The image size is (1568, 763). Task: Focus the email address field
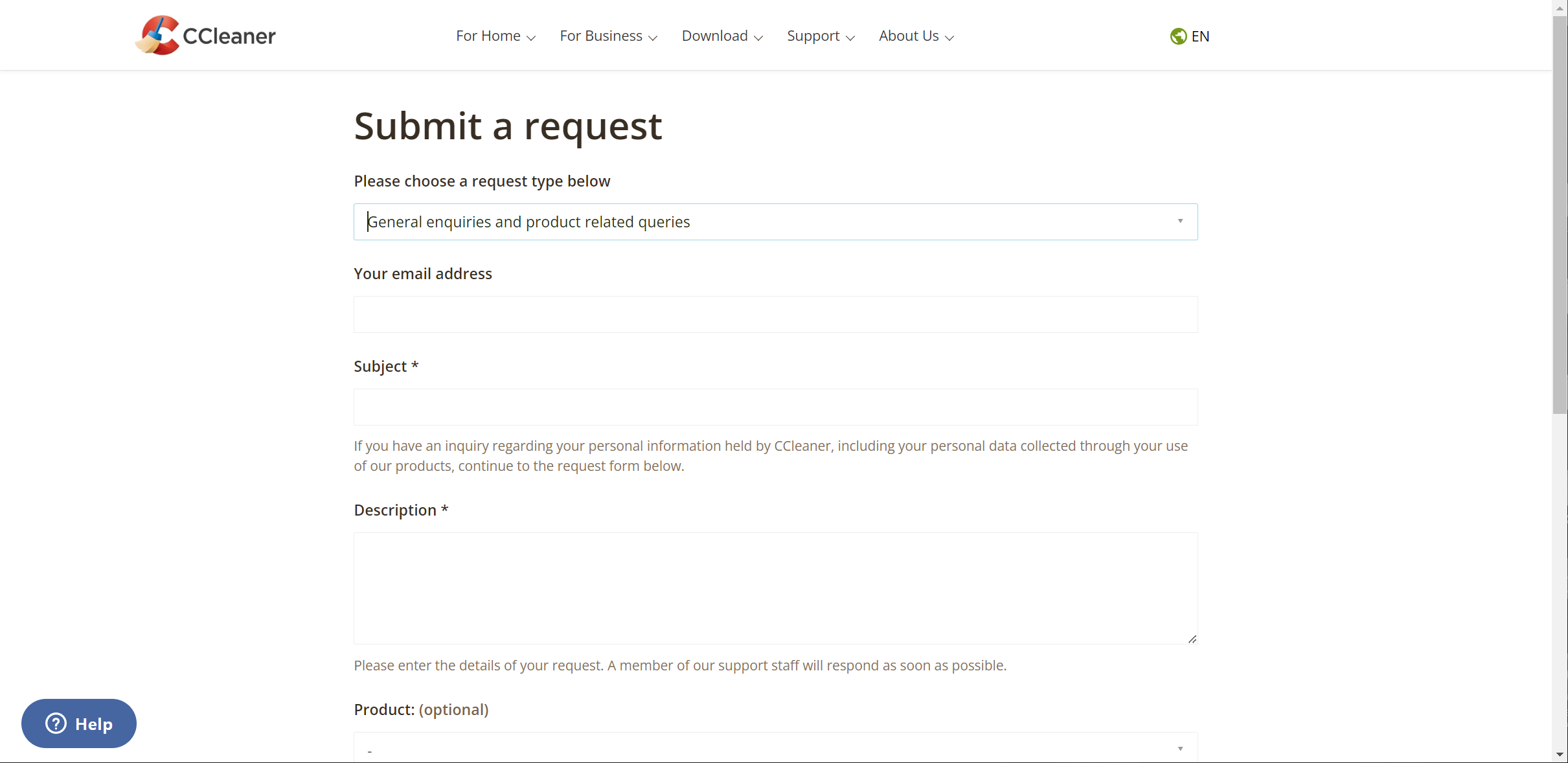click(775, 315)
